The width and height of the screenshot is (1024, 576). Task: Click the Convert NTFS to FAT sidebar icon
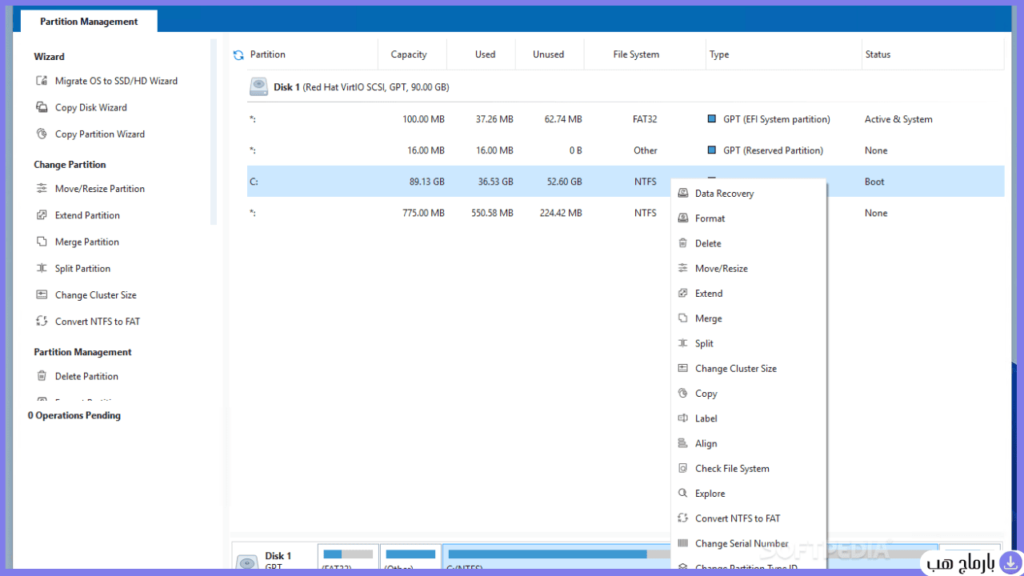point(42,321)
